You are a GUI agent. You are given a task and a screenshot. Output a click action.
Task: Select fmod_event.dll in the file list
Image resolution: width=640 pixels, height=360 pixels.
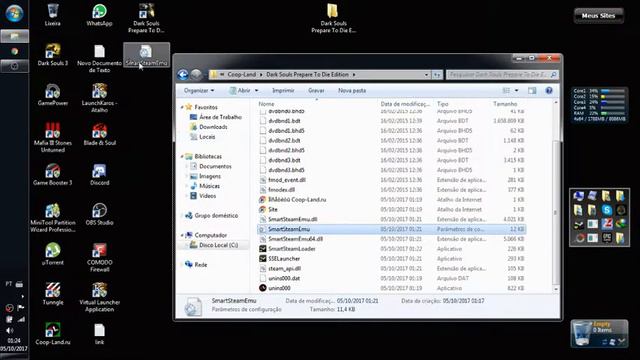[x=287, y=180]
